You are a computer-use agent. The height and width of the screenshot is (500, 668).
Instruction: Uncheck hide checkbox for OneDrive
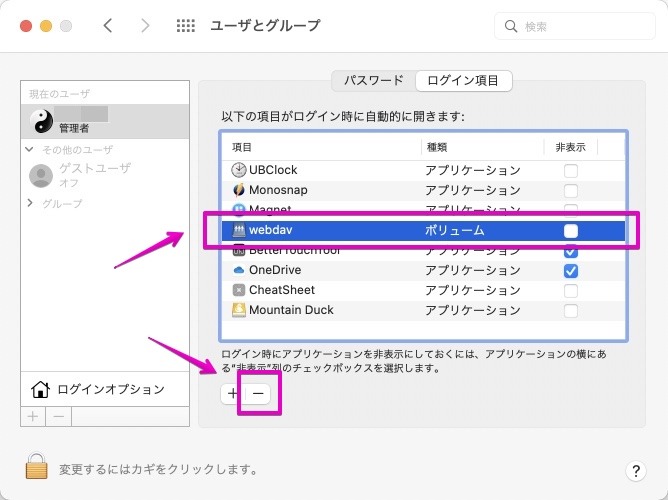(x=571, y=271)
